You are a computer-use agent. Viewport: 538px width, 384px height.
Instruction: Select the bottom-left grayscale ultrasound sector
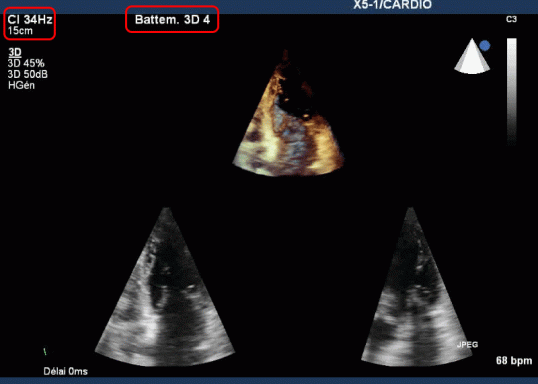165,287
